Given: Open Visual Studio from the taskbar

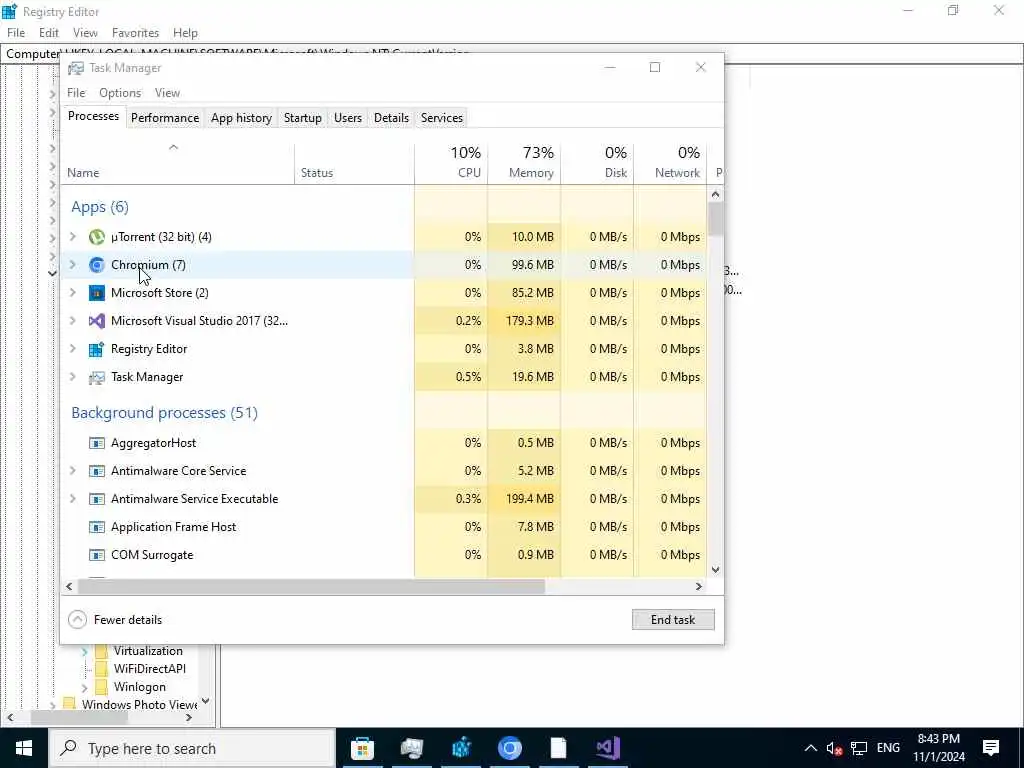Looking at the screenshot, I should tap(607, 748).
